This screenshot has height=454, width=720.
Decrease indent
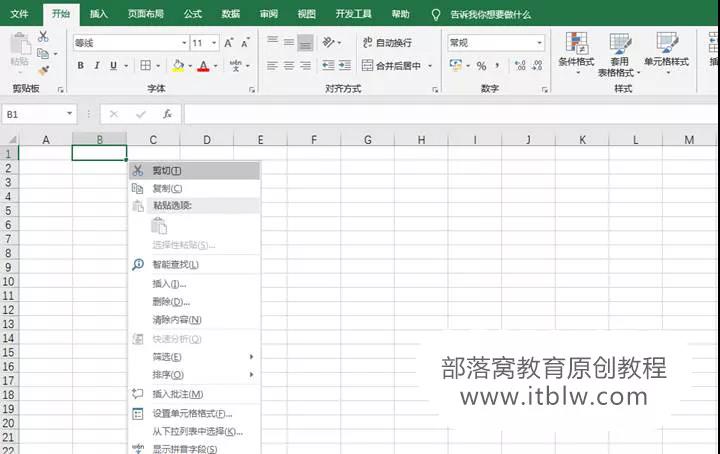tap(328, 66)
